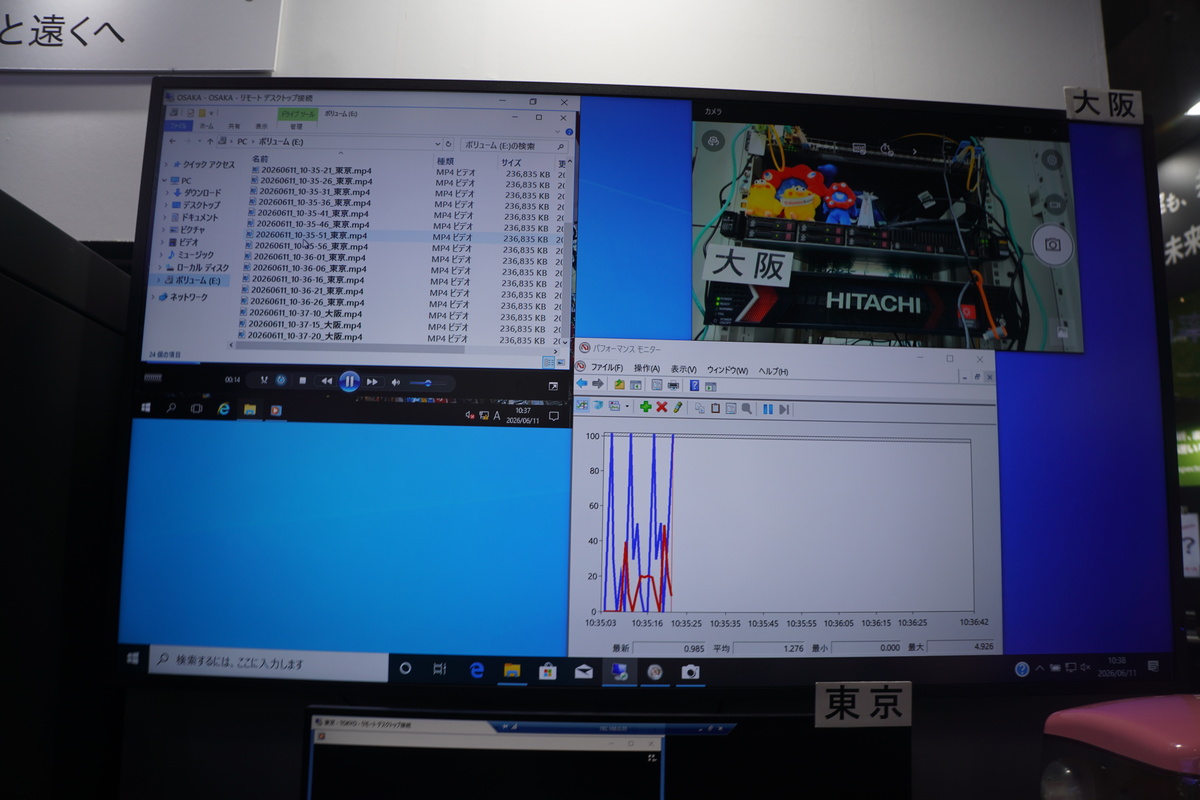Toggle details view icon at Explorer bottom-right

click(x=548, y=362)
